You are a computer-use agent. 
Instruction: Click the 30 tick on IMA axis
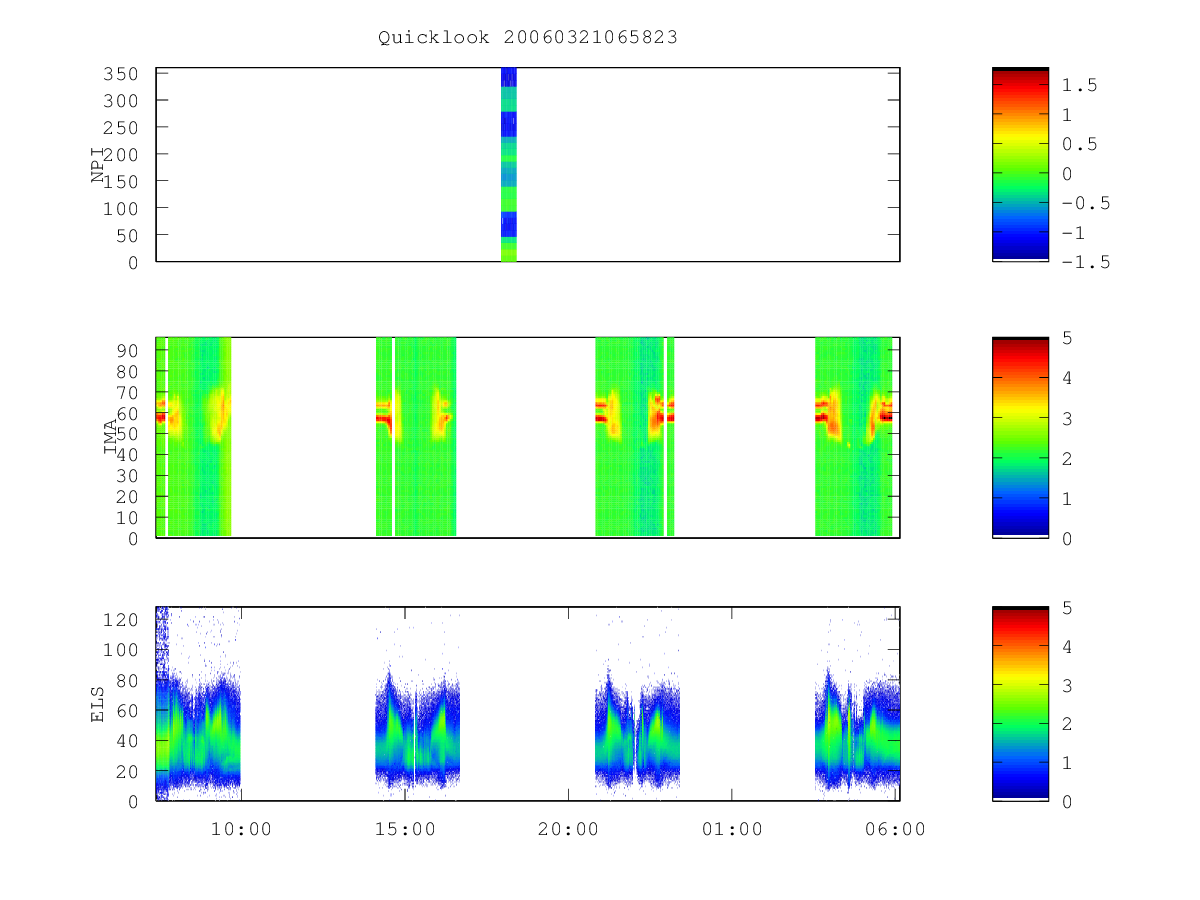click(126, 475)
